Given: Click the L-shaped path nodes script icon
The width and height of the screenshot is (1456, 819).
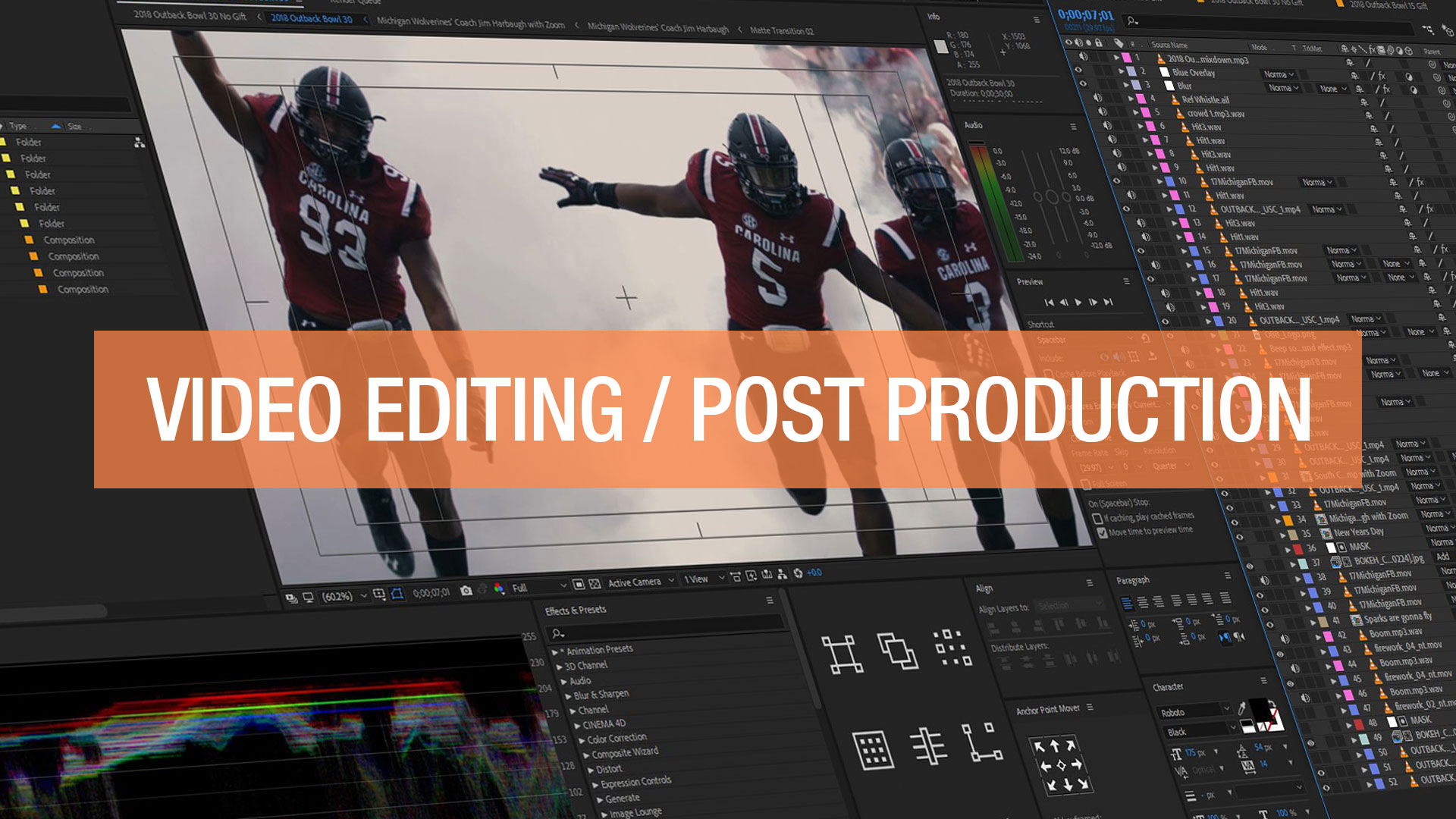Looking at the screenshot, I should 983,742.
